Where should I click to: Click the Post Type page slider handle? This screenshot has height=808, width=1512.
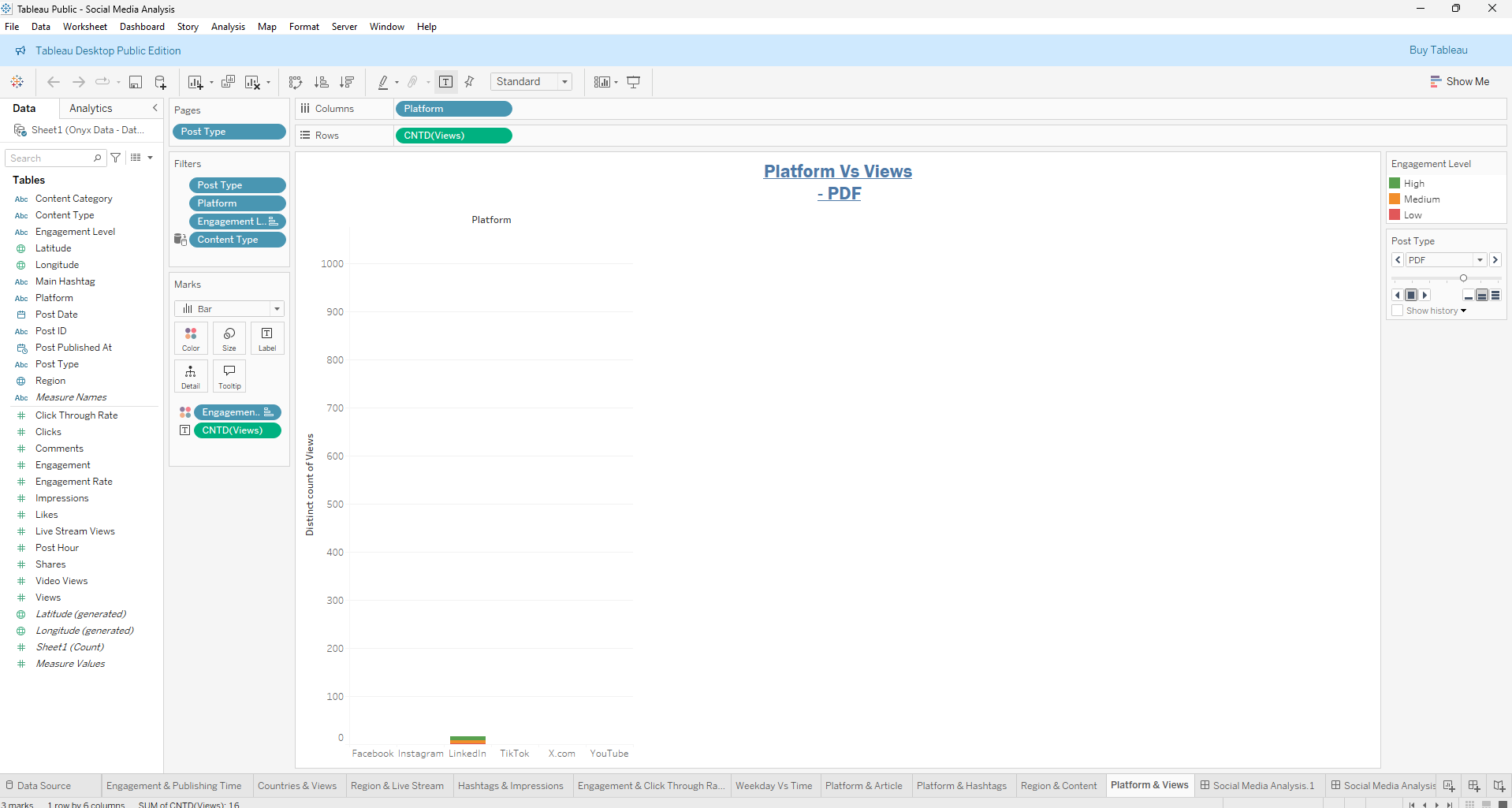click(1463, 278)
